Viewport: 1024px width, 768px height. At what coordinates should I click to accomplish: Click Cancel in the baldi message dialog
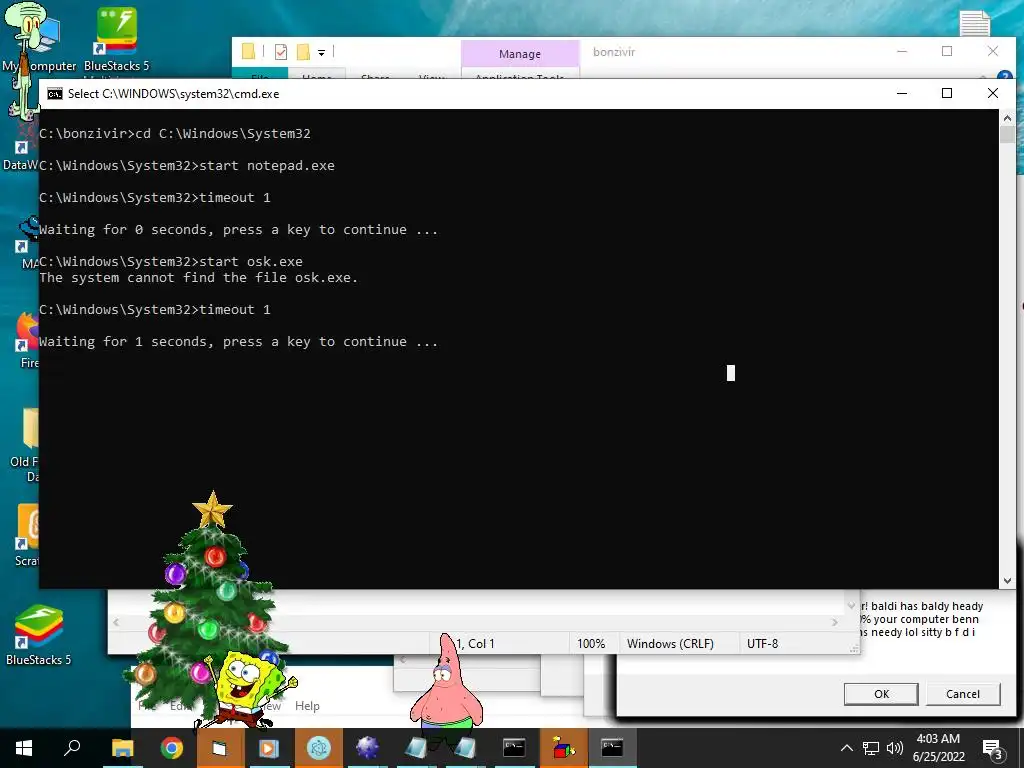pos(963,694)
